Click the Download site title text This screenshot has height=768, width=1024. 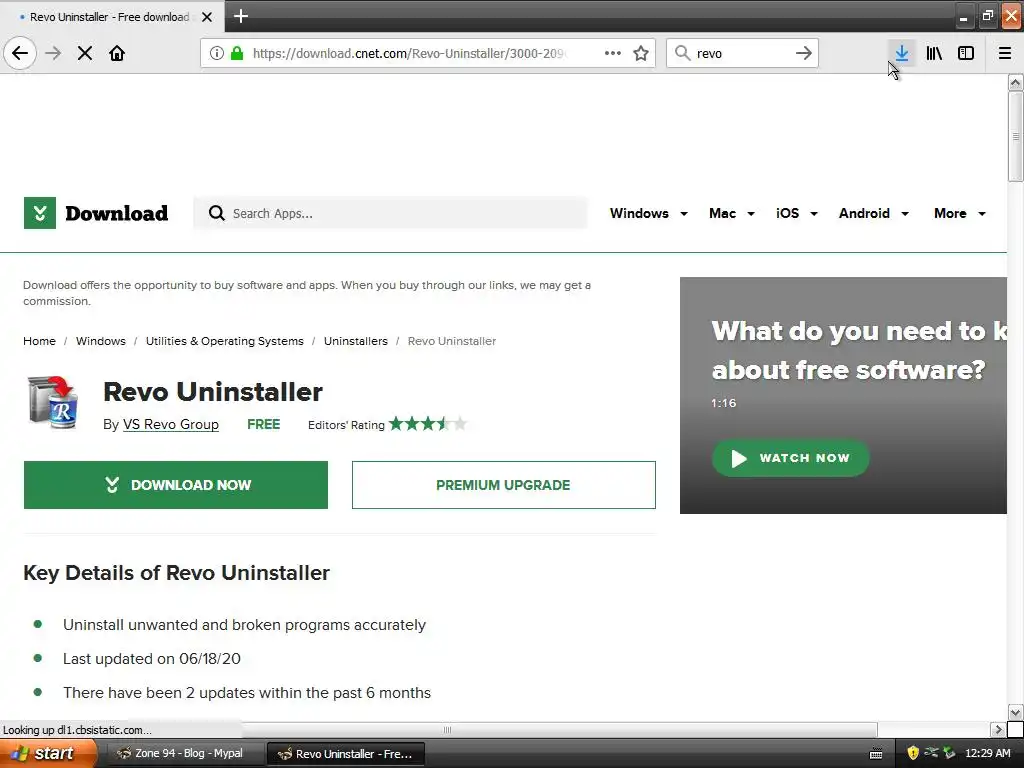coord(116,214)
